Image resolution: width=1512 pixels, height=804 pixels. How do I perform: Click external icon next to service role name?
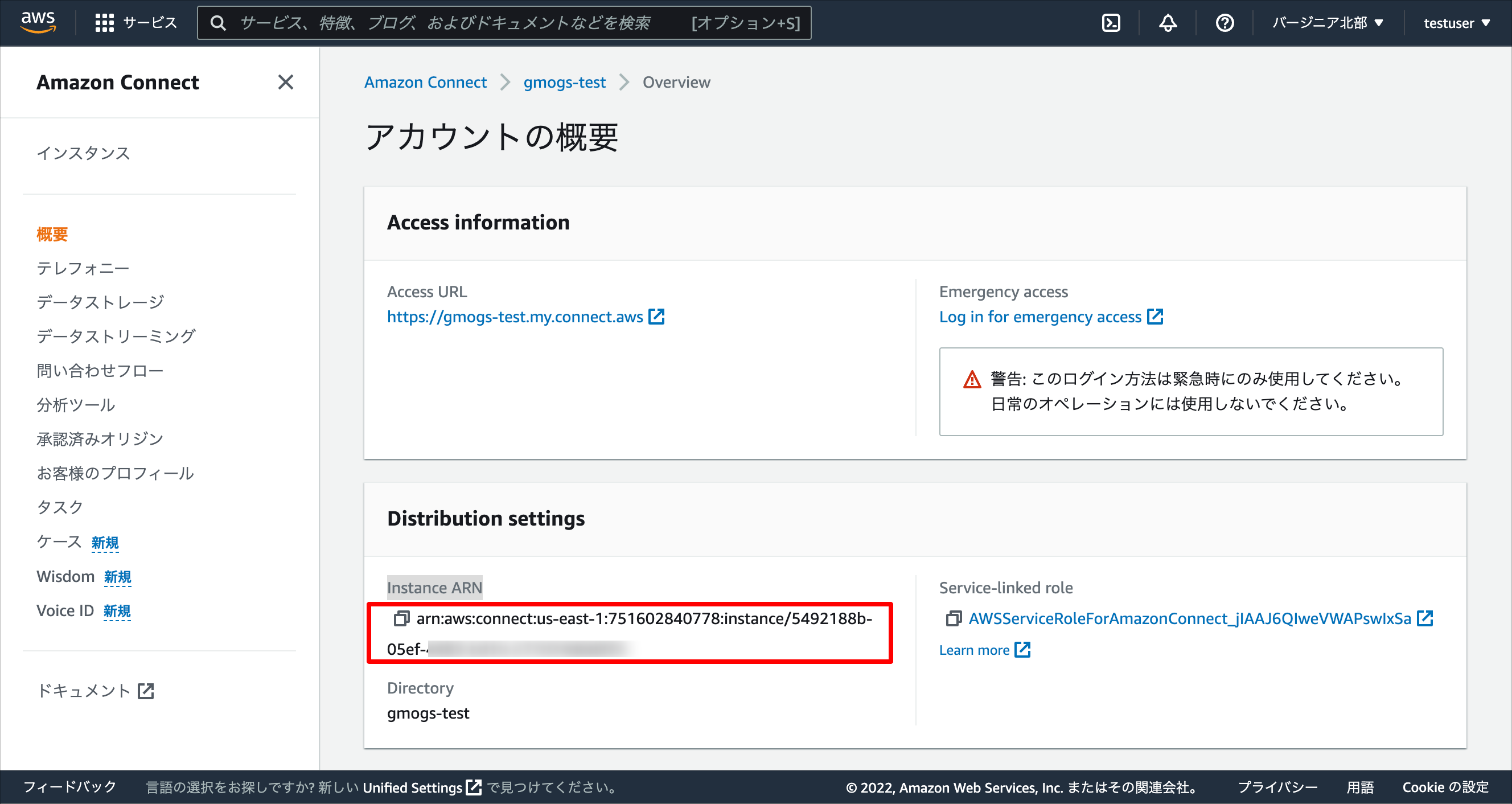1425,618
